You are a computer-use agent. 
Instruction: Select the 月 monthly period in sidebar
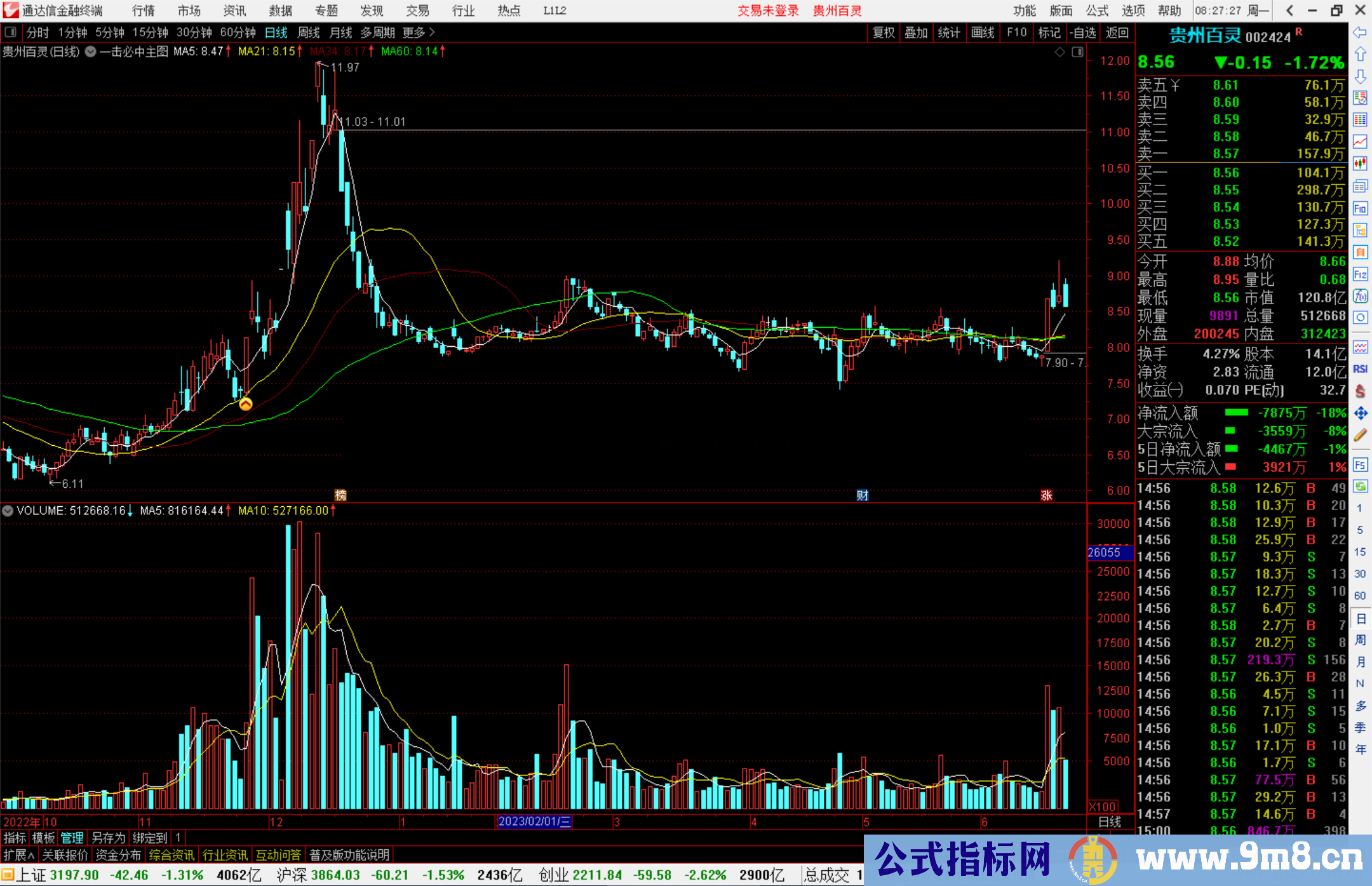(1360, 662)
